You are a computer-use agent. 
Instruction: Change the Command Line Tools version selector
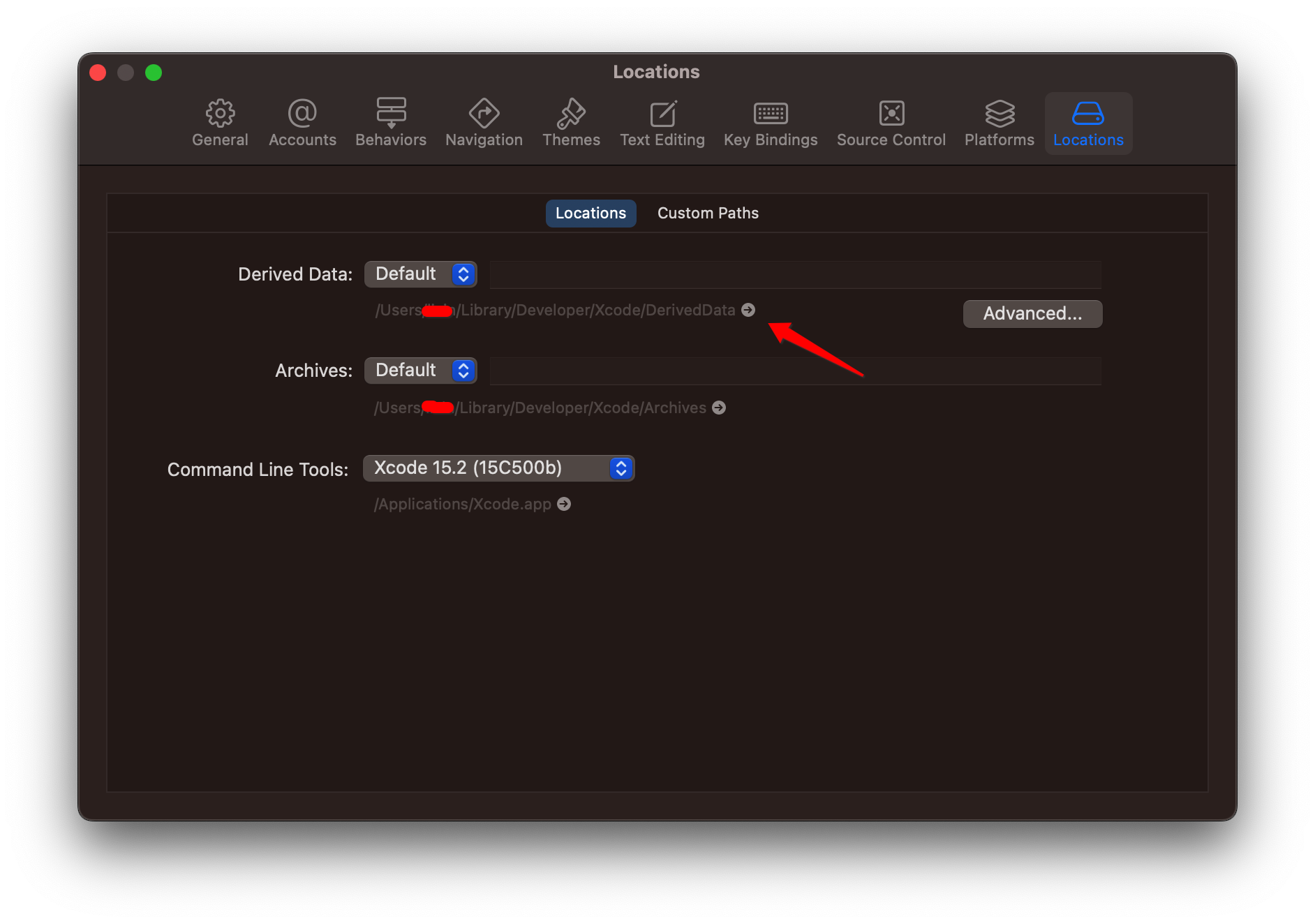click(498, 468)
